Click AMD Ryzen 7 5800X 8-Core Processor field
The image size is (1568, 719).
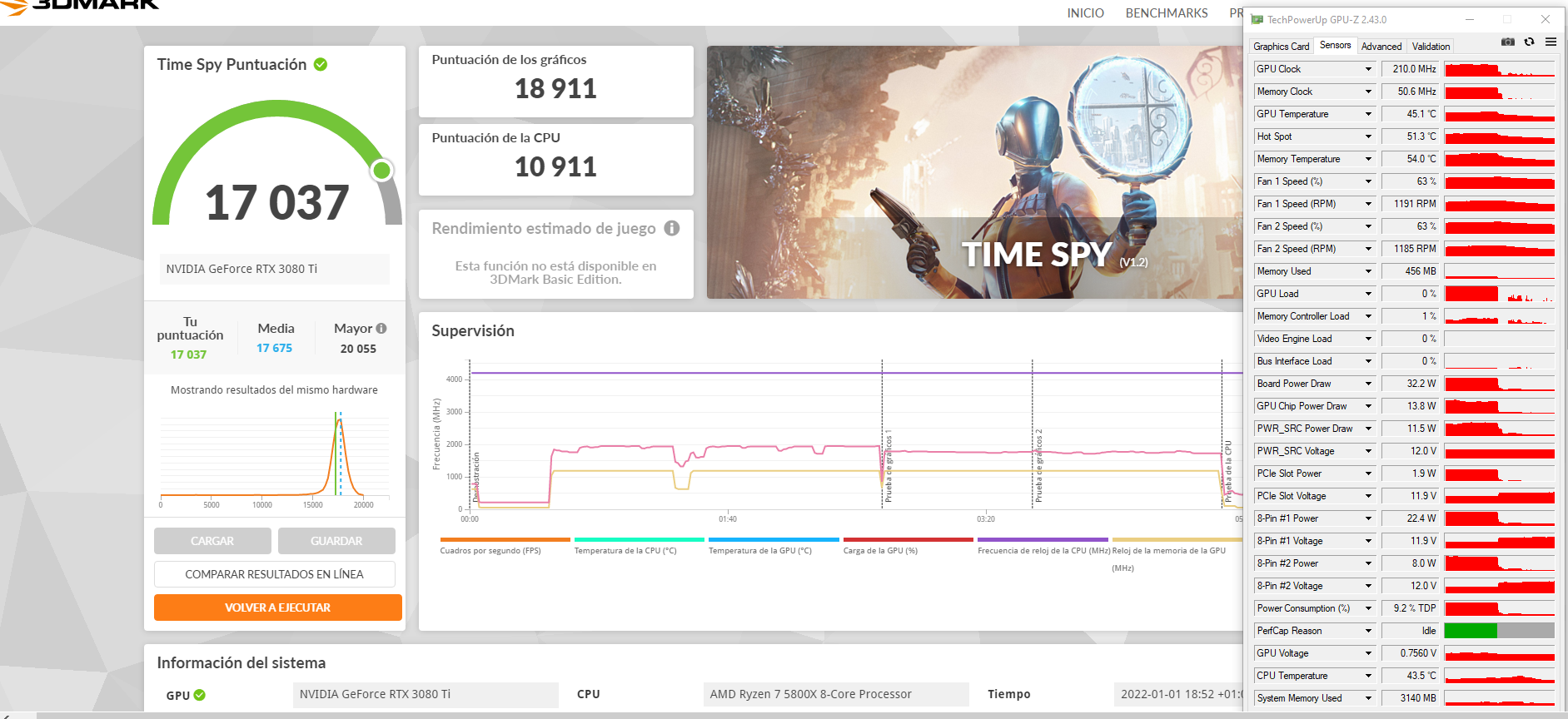pos(836,694)
